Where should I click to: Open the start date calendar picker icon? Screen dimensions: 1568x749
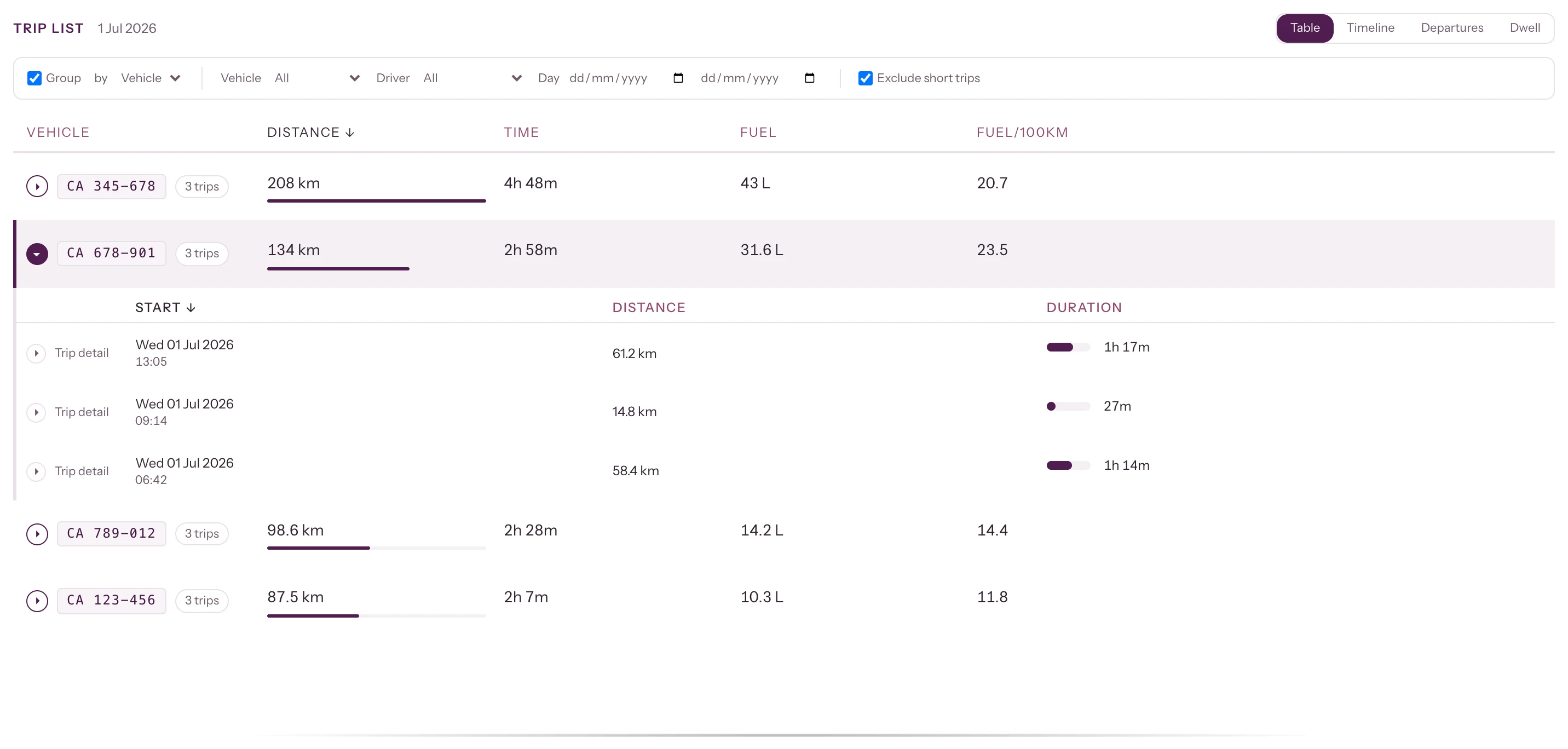(x=678, y=78)
